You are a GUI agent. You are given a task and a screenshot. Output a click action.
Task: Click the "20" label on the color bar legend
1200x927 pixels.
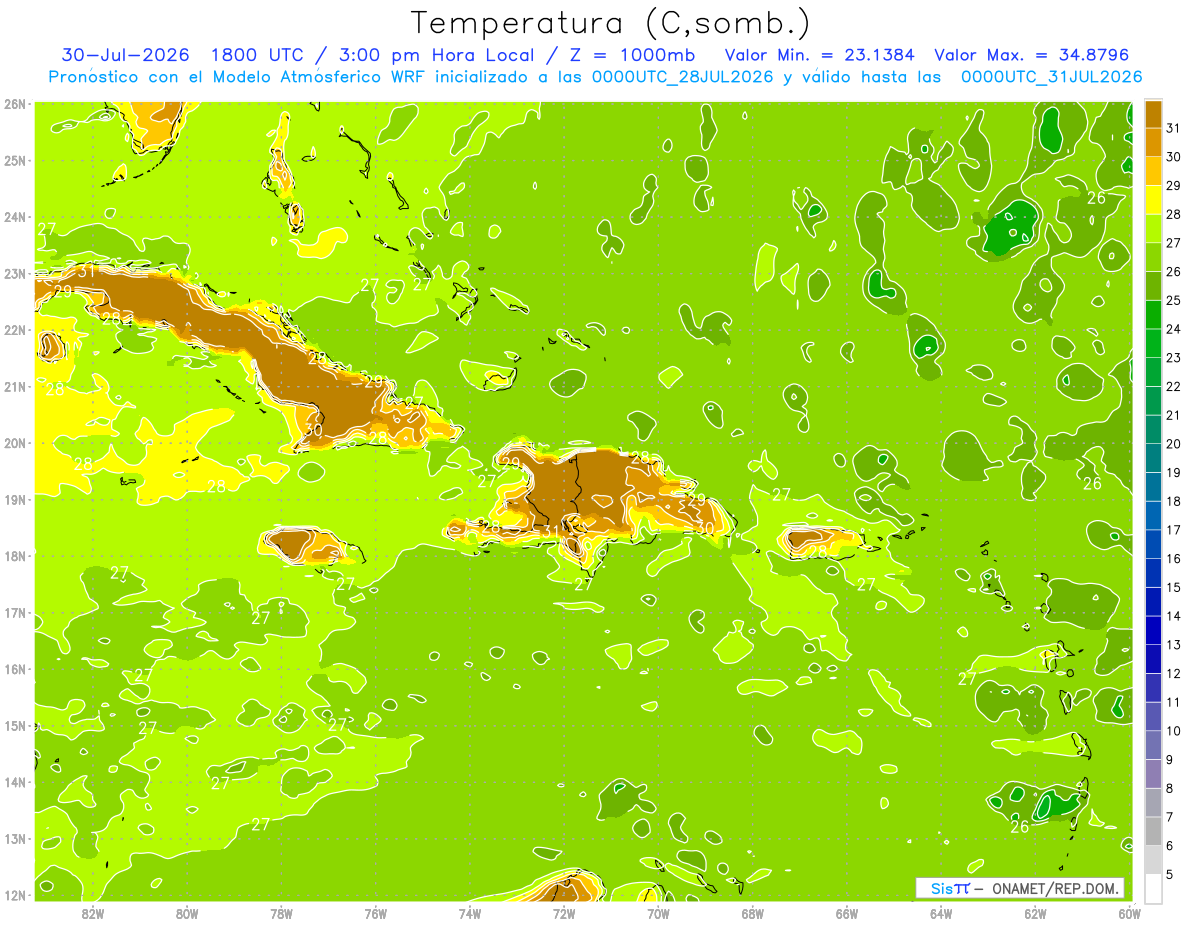[1174, 444]
